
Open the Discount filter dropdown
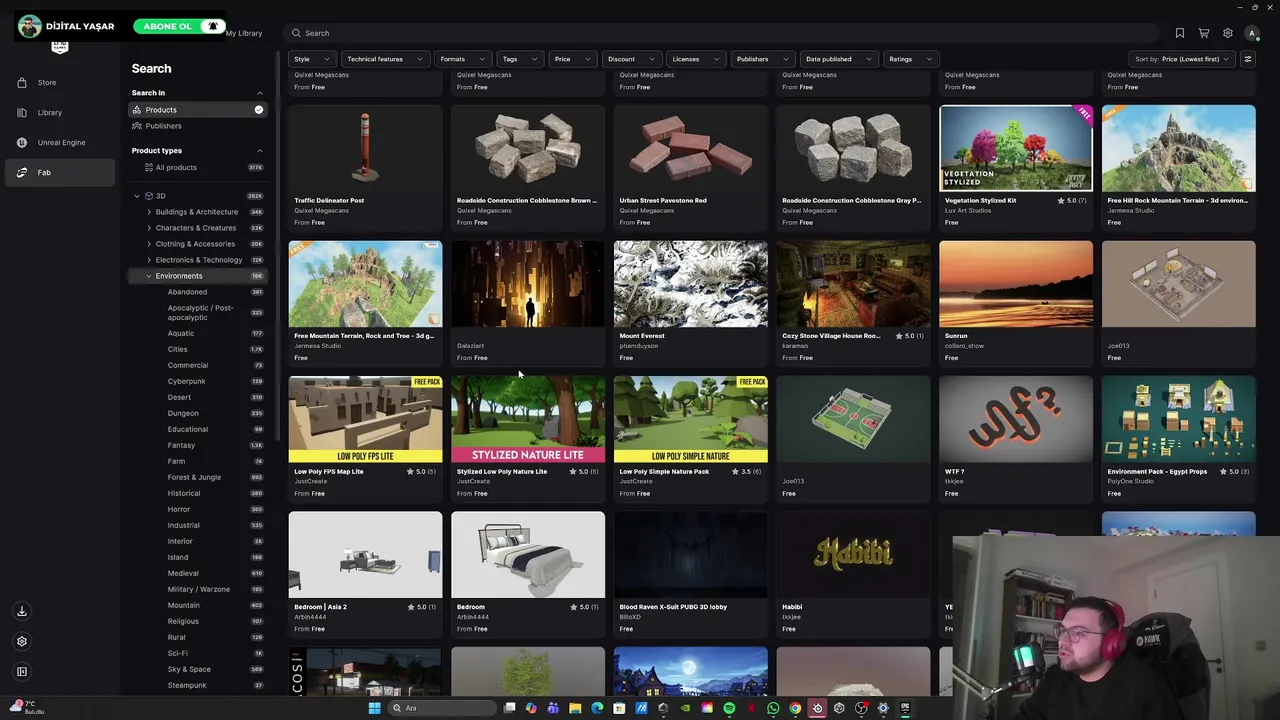pos(631,59)
